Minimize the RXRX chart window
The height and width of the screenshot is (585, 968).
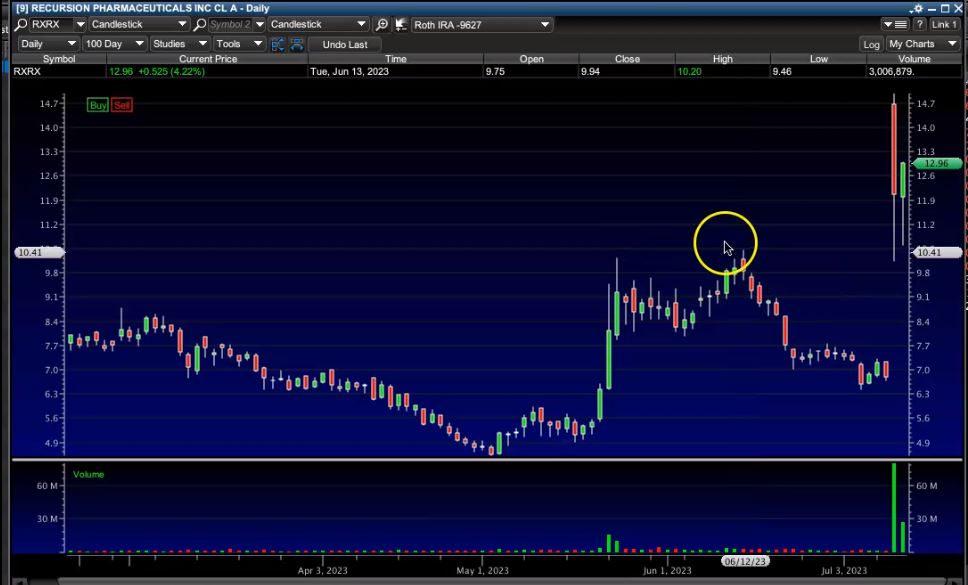click(932, 9)
